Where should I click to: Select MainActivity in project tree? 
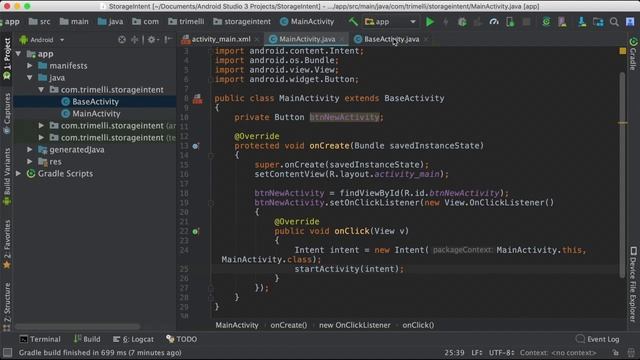pos(95,114)
